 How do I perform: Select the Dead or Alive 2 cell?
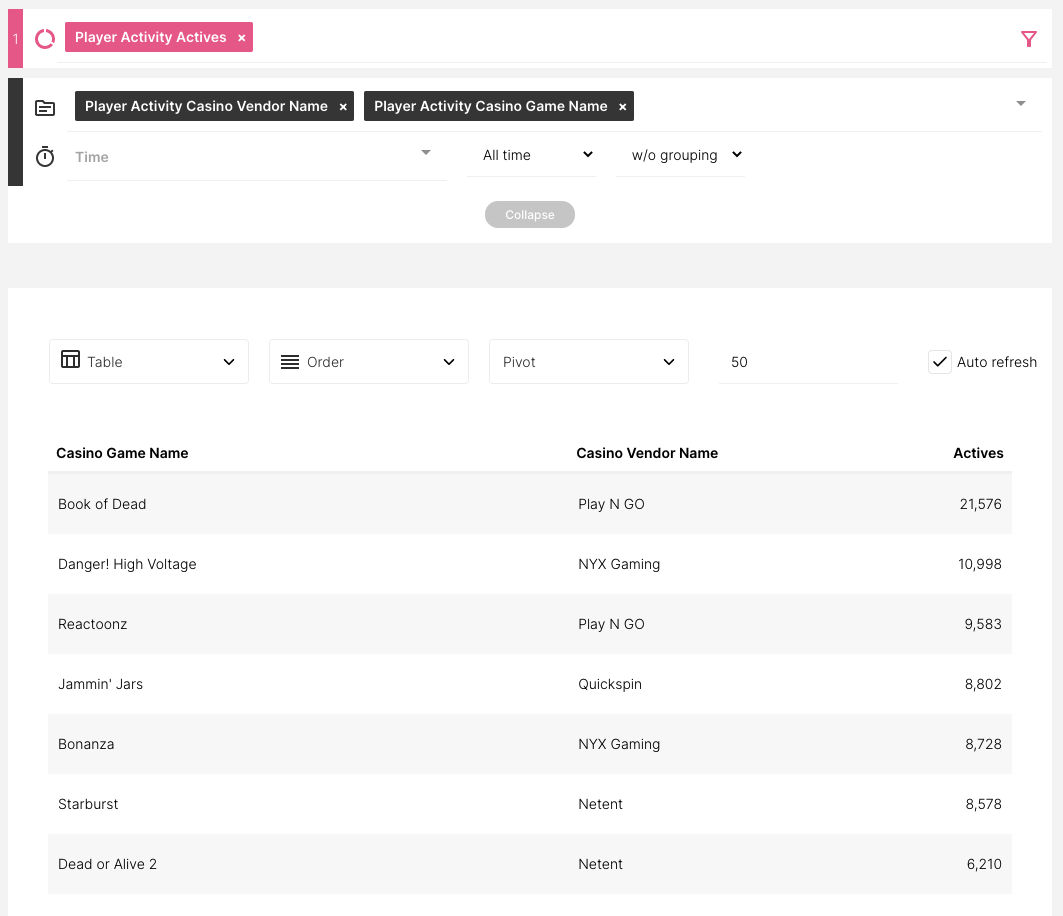point(107,864)
